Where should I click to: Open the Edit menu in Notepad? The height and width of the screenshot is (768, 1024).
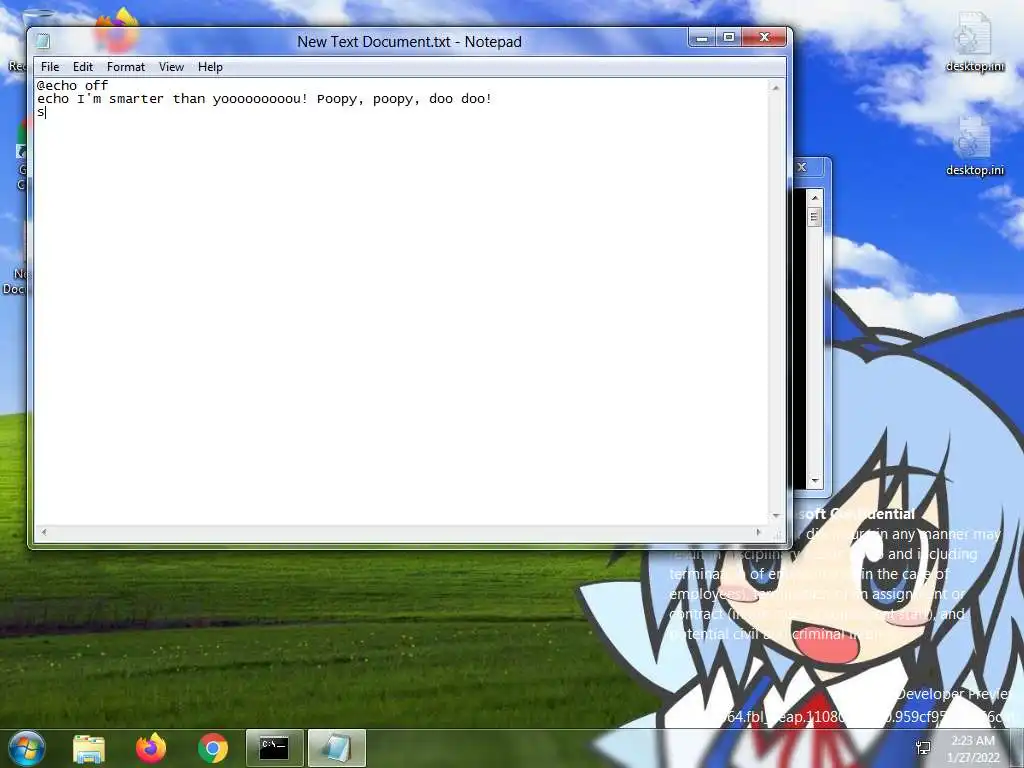(82, 67)
